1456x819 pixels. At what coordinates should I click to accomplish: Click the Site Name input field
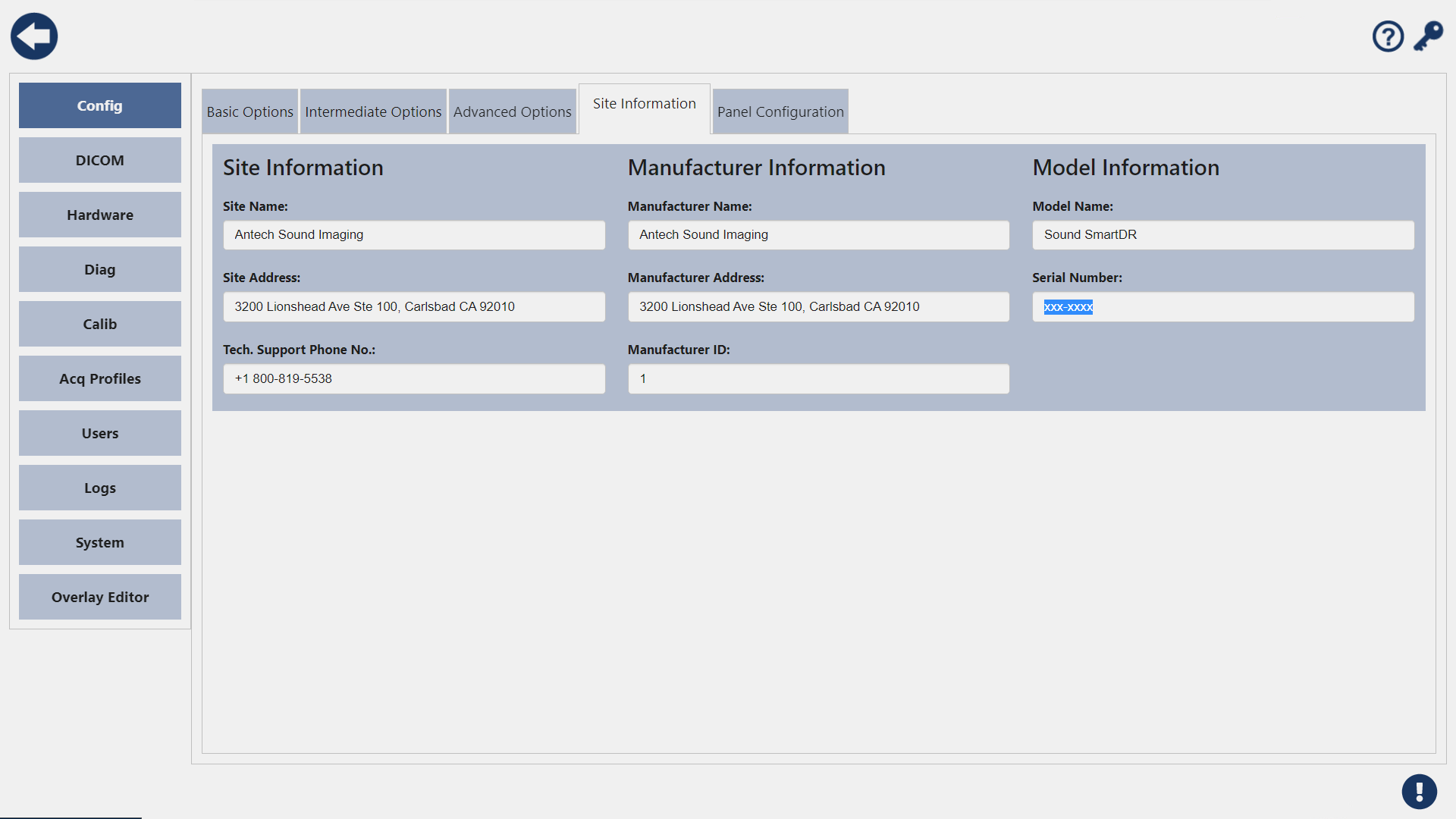pyautogui.click(x=414, y=235)
